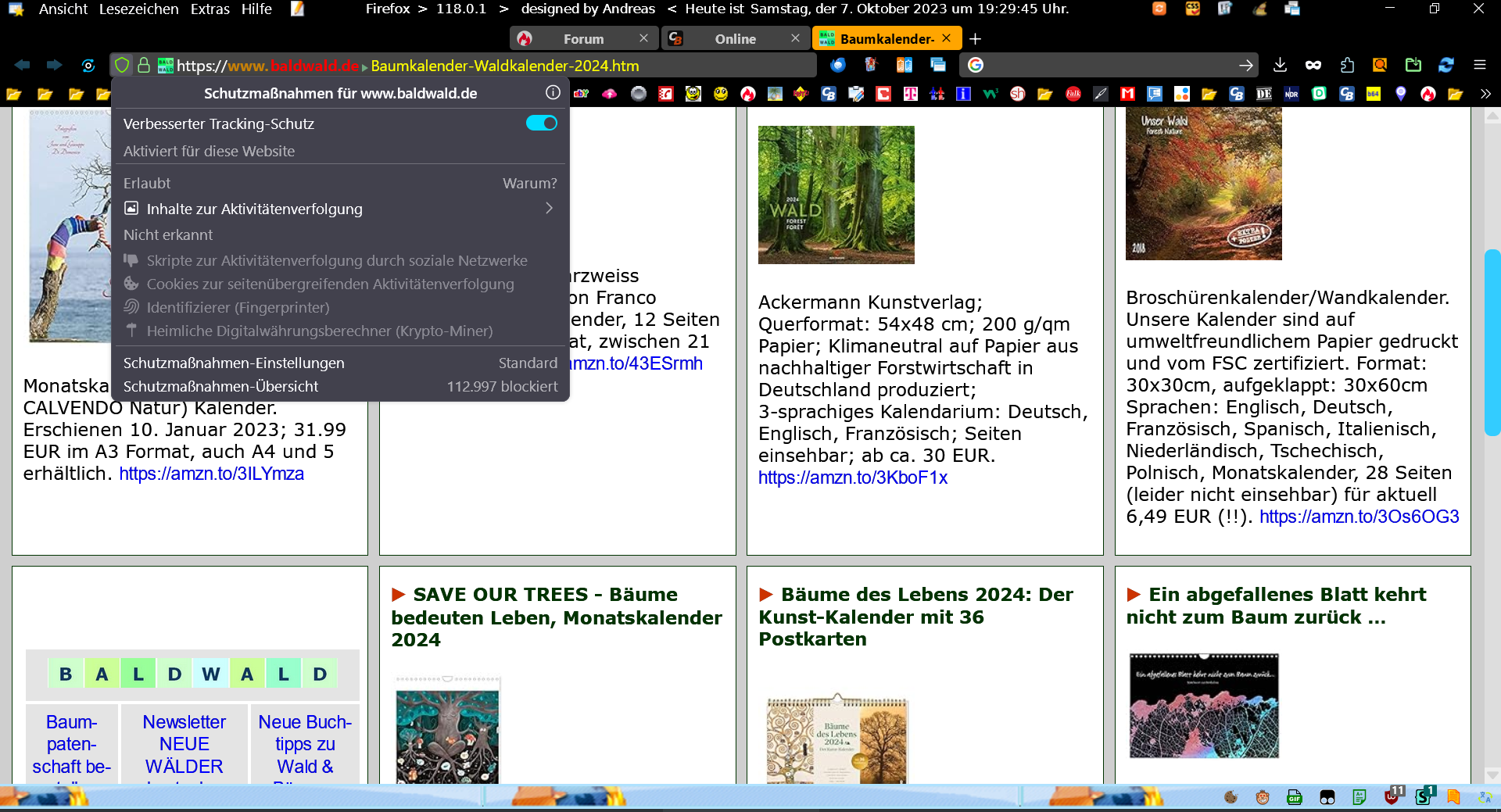1501x812 pixels.
Task: Open the Telekom T bookmark icon
Action: pos(910,94)
